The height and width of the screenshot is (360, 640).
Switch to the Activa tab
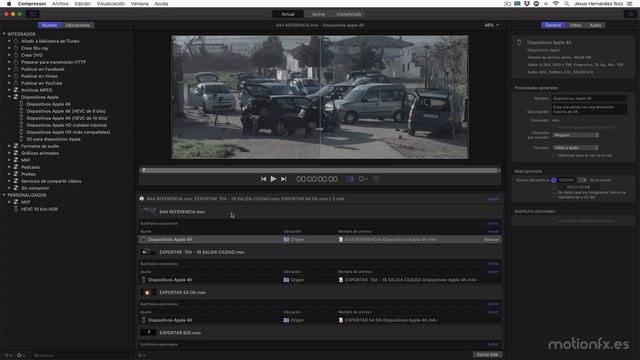point(318,14)
